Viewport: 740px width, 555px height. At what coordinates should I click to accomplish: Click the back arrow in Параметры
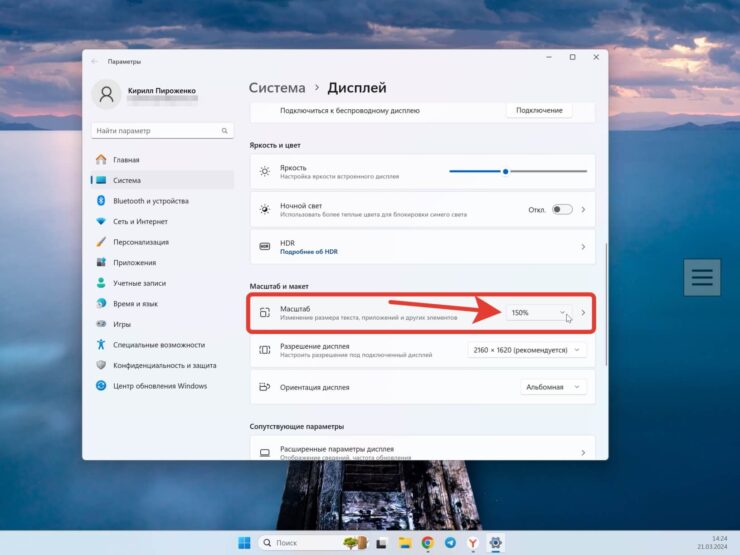96,61
